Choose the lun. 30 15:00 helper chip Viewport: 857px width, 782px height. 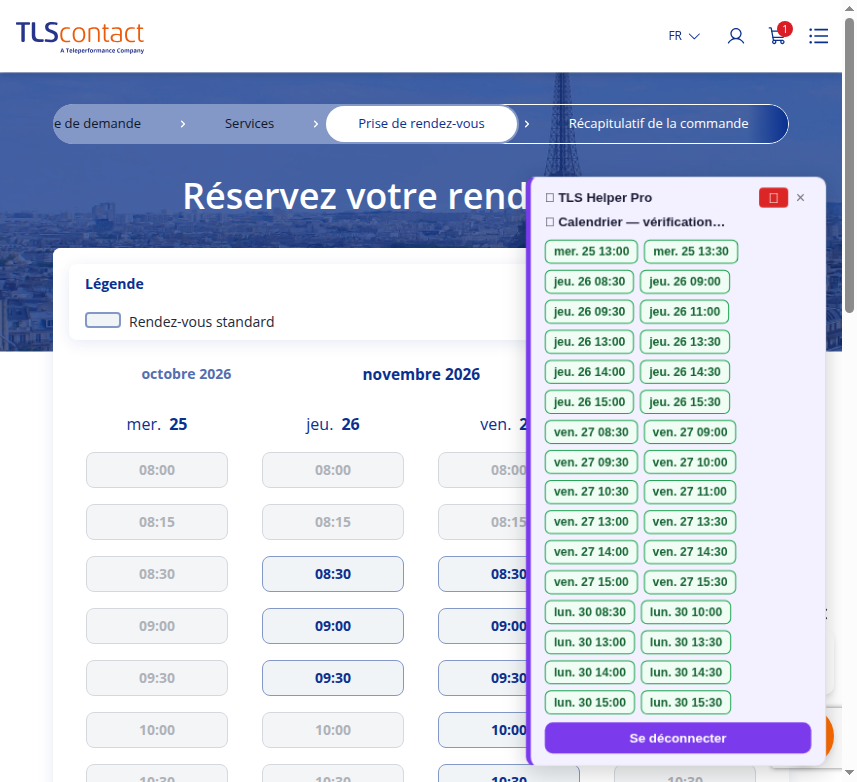[590, 702]
